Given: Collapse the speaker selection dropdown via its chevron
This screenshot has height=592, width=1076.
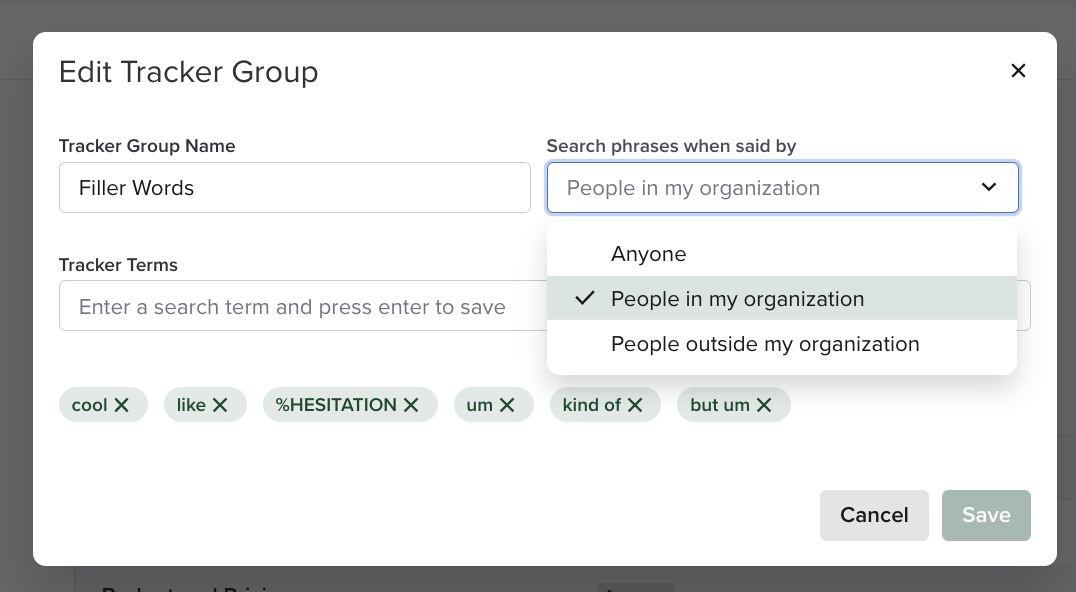Looking at the screenshot, I should tap(988, 187).
